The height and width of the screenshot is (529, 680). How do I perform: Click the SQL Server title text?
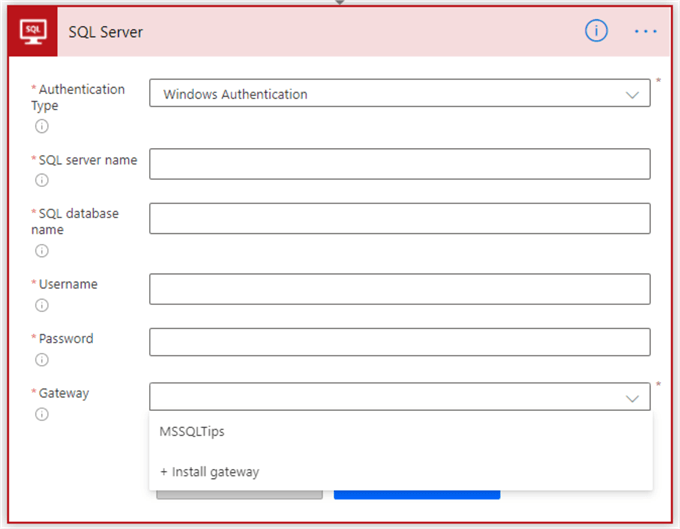pos(105,32)
